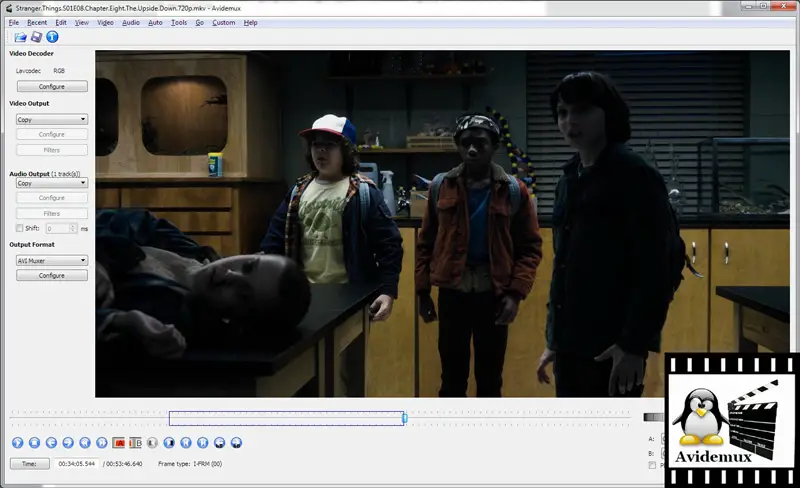The width and height of the screenshot is (800, 488).
Task: Open the Go menu
Action: (x=199, y=22)
